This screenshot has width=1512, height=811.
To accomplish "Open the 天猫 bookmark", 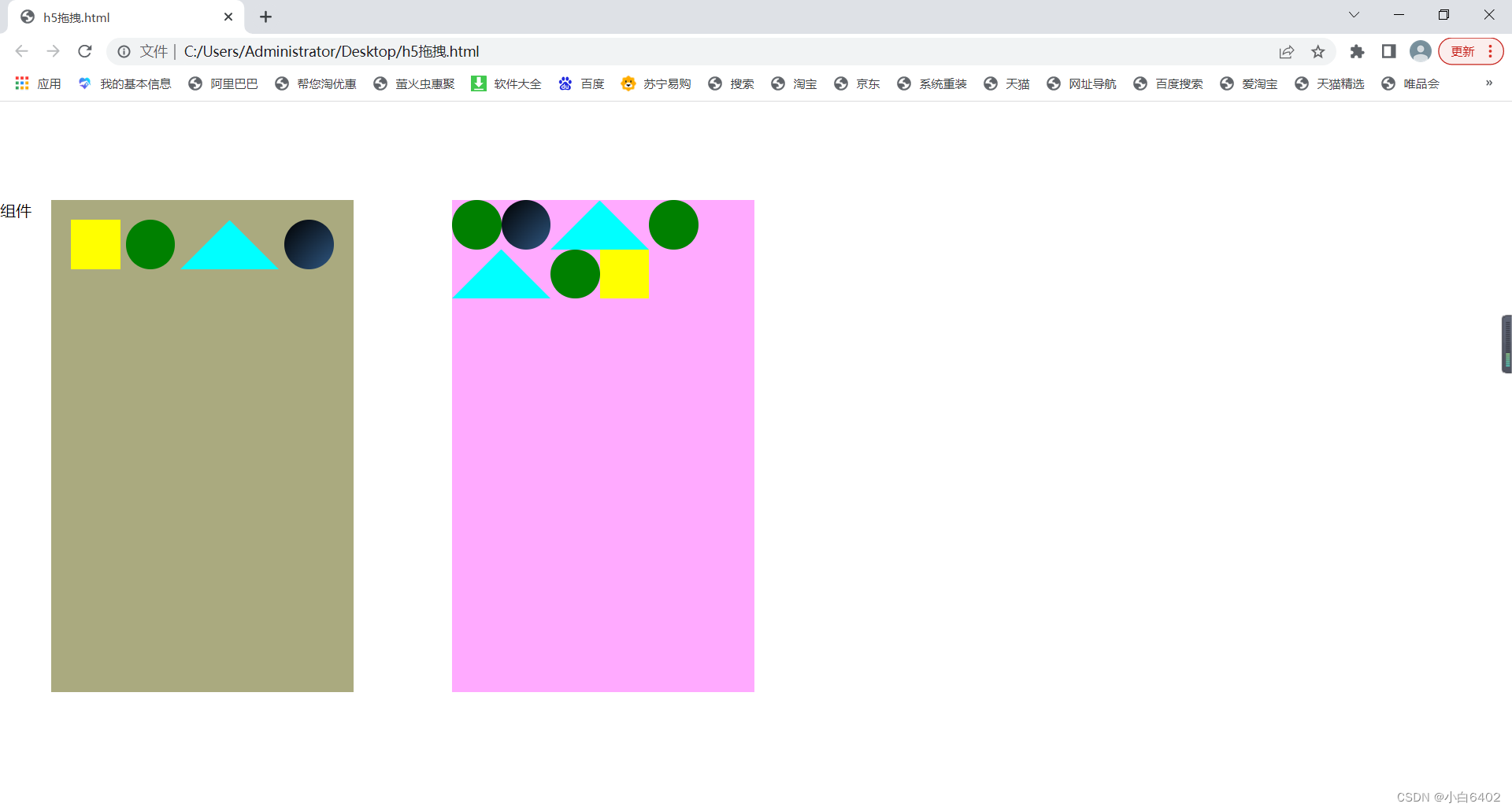I will (x=1006, y=83).
